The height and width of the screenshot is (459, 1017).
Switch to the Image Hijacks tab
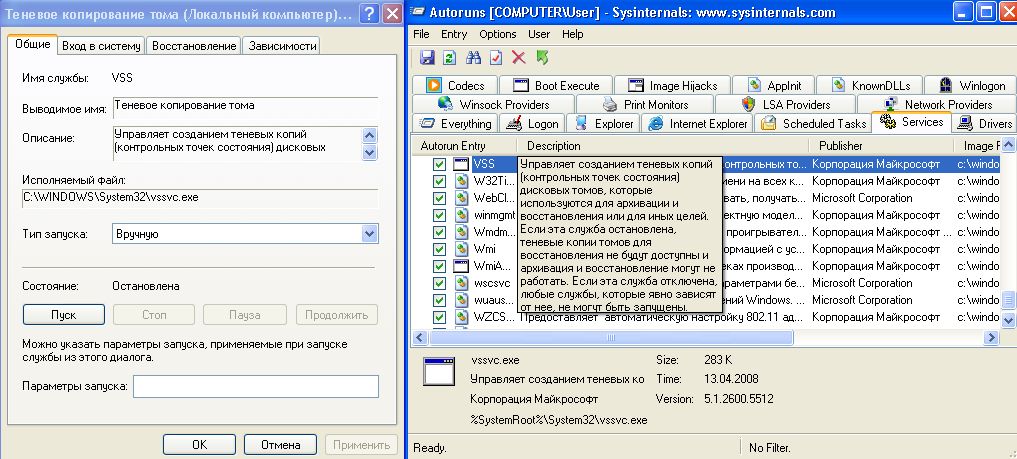pyautogui.click(x=673, y=86)
